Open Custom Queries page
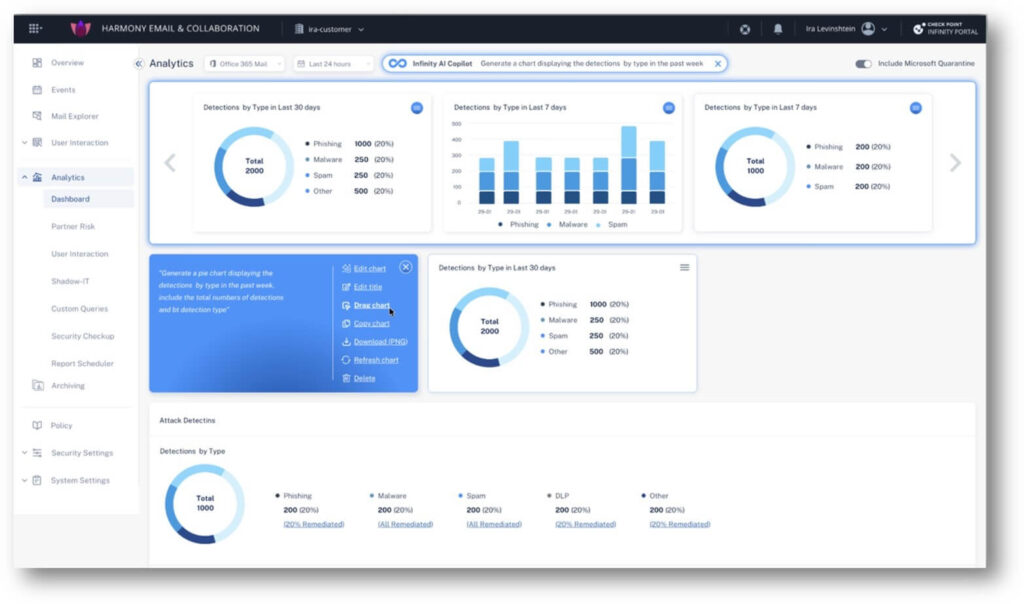Screen dimensions: 1024x604 80,309
